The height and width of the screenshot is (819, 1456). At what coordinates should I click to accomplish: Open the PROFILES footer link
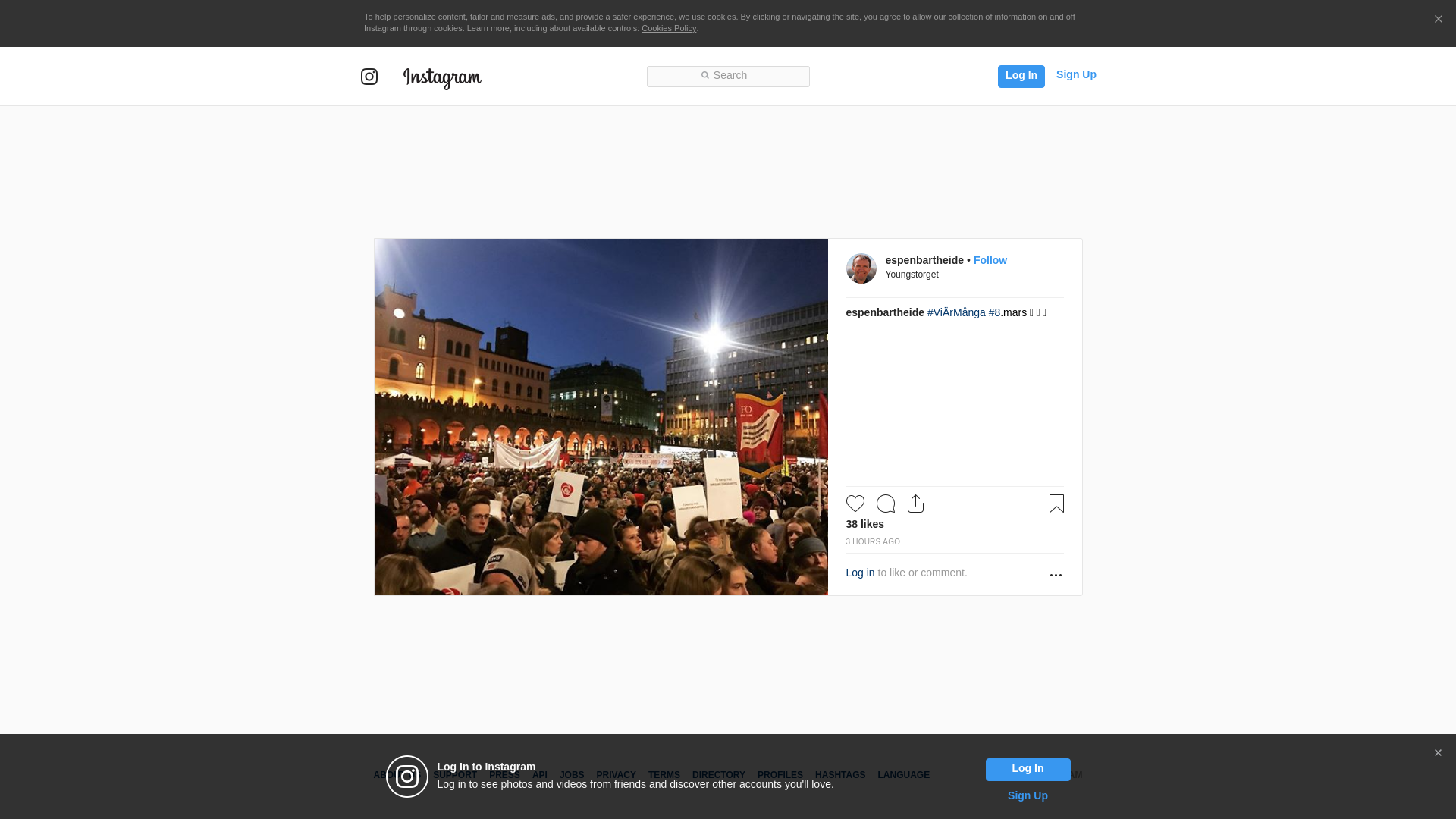click(780, 775)
